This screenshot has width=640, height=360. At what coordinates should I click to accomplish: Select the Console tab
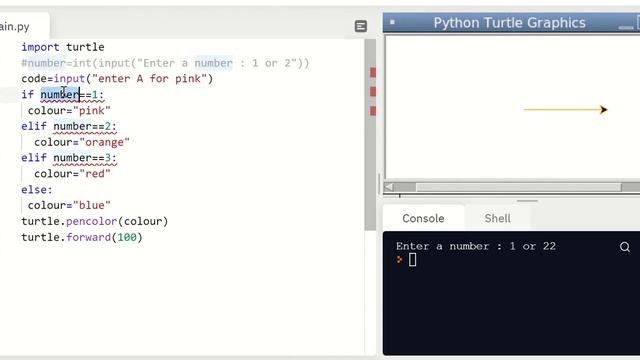pyautogui.click(x=423, y=218)
